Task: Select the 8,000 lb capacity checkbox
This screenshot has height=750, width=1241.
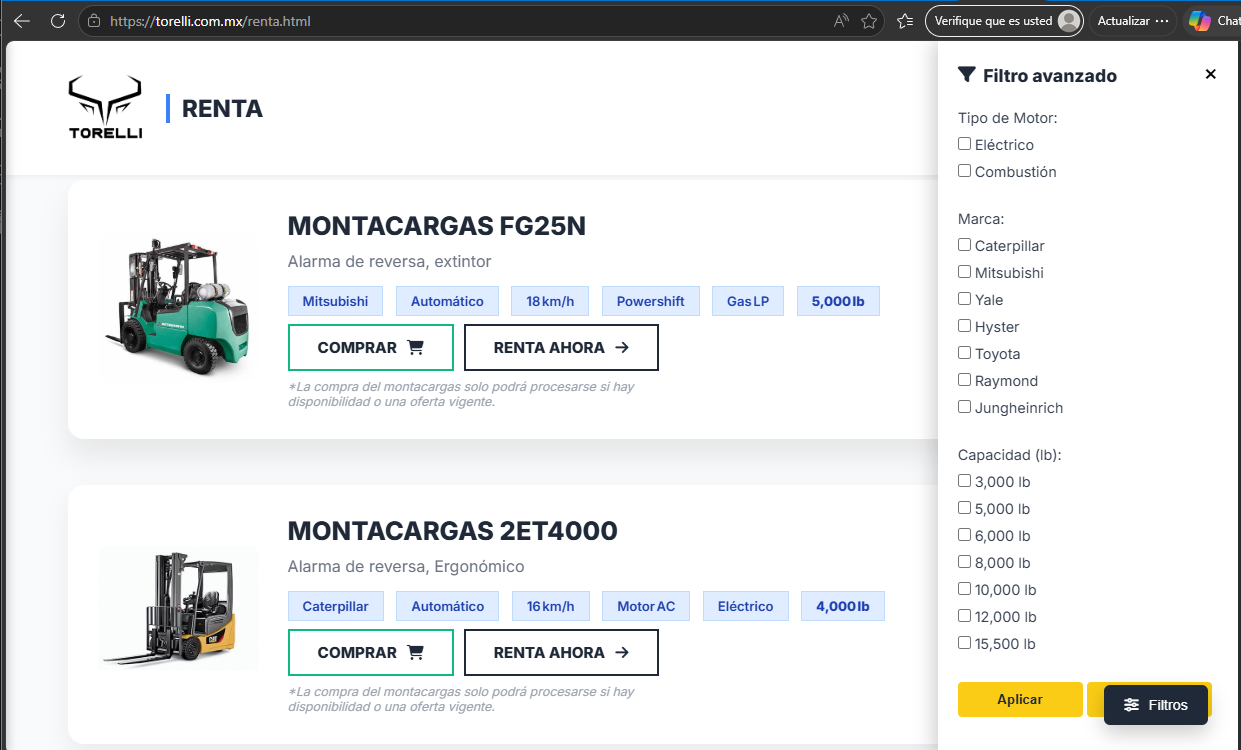Action: [964, 562]
